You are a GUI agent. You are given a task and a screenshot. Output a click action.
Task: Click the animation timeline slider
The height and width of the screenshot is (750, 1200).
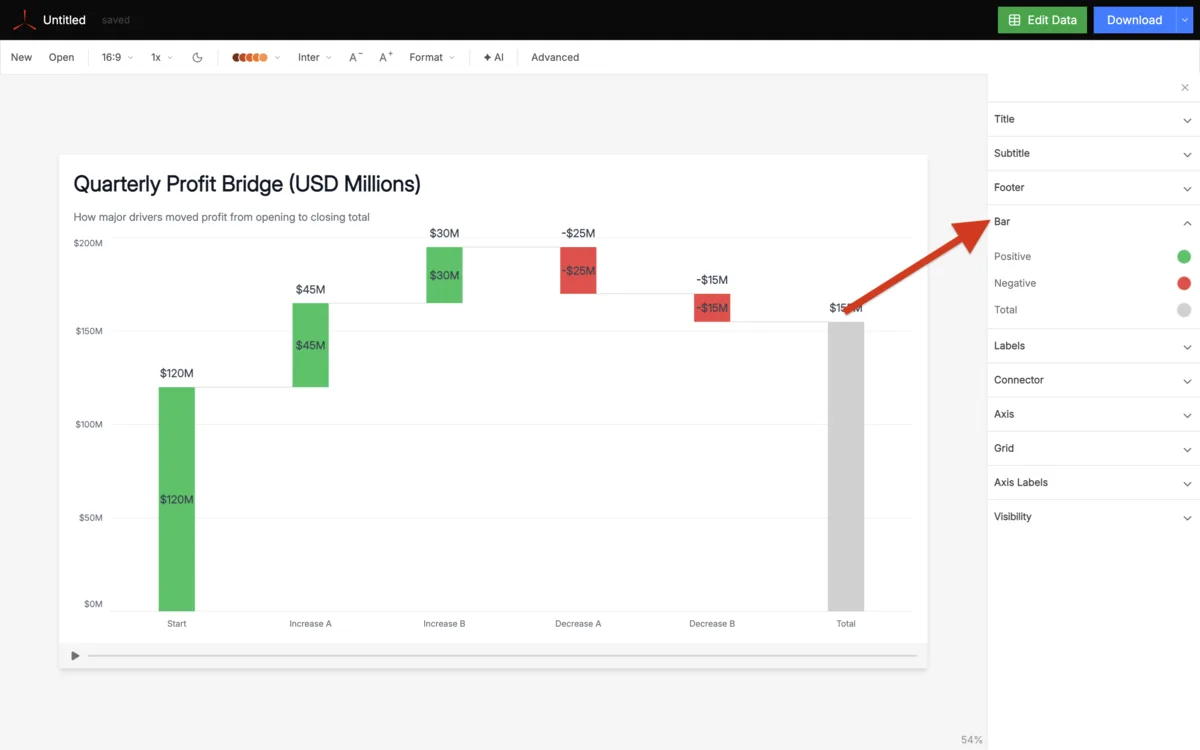click(502, 656)
